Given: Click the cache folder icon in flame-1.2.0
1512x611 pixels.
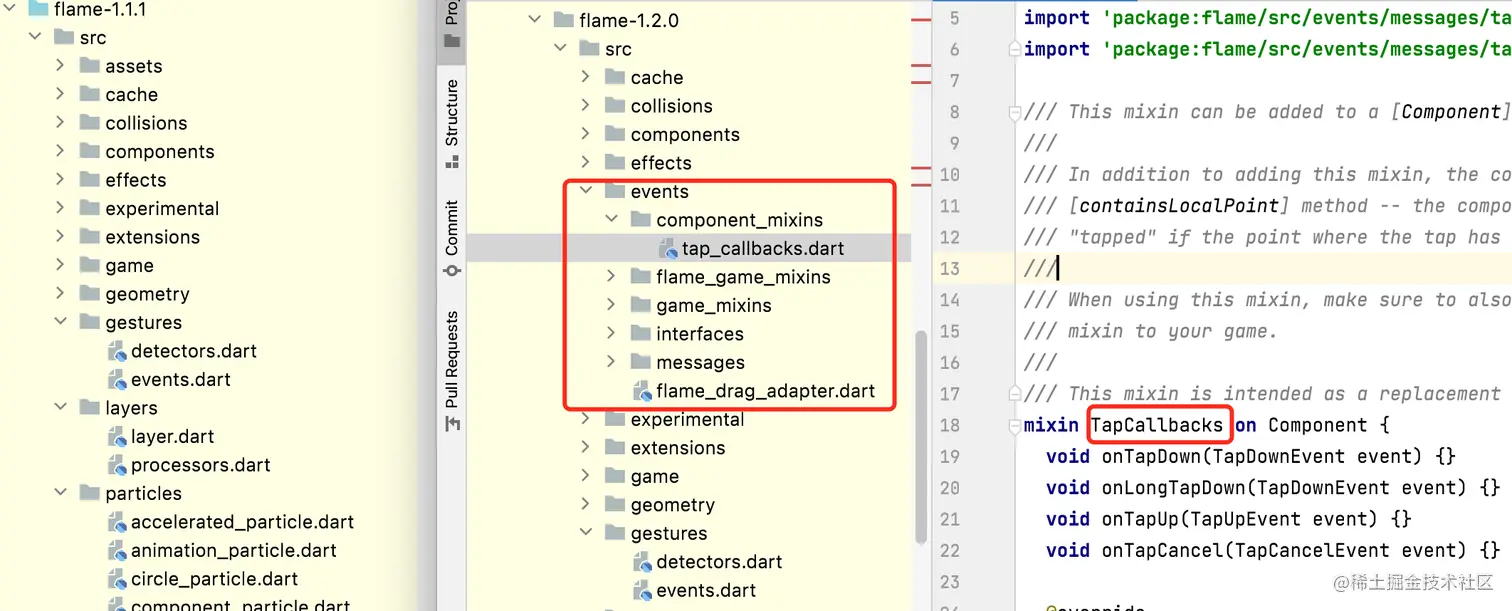Looking at the screenshot, I should 614,77.
